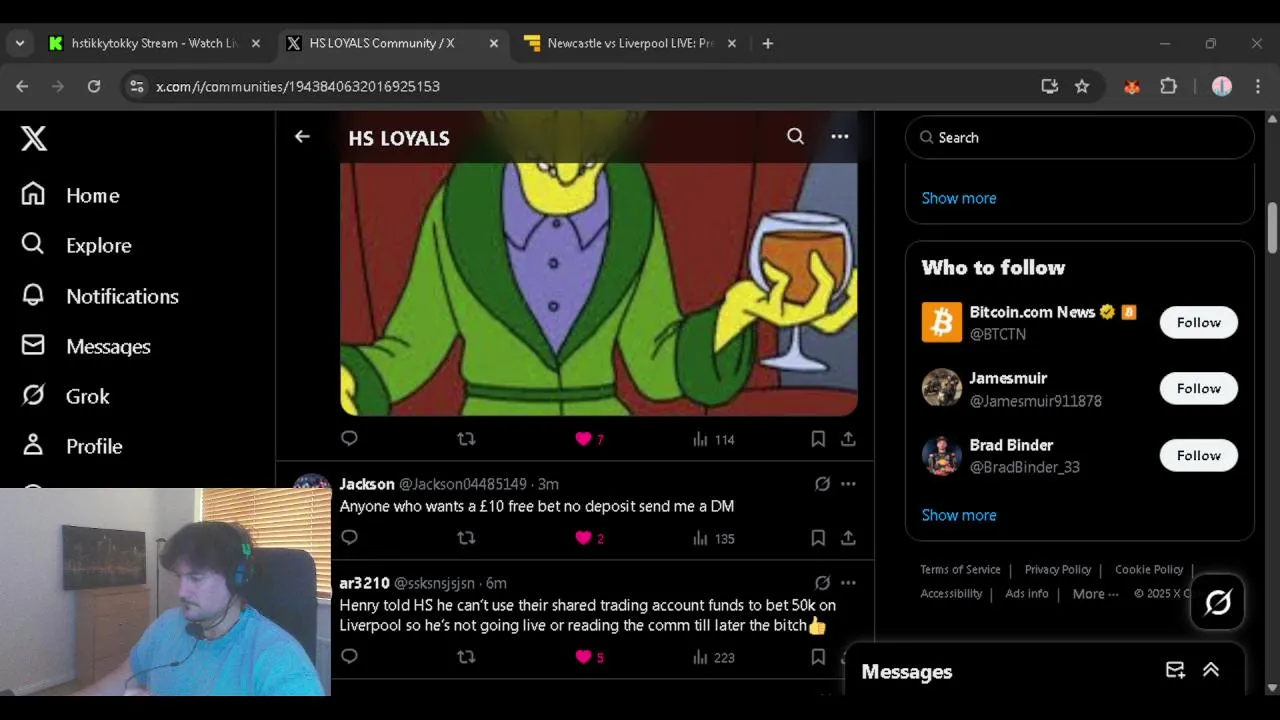Screen dimensions: 1280x720
Task: Bookmark this page with star icon
Action: point(1082,86)
